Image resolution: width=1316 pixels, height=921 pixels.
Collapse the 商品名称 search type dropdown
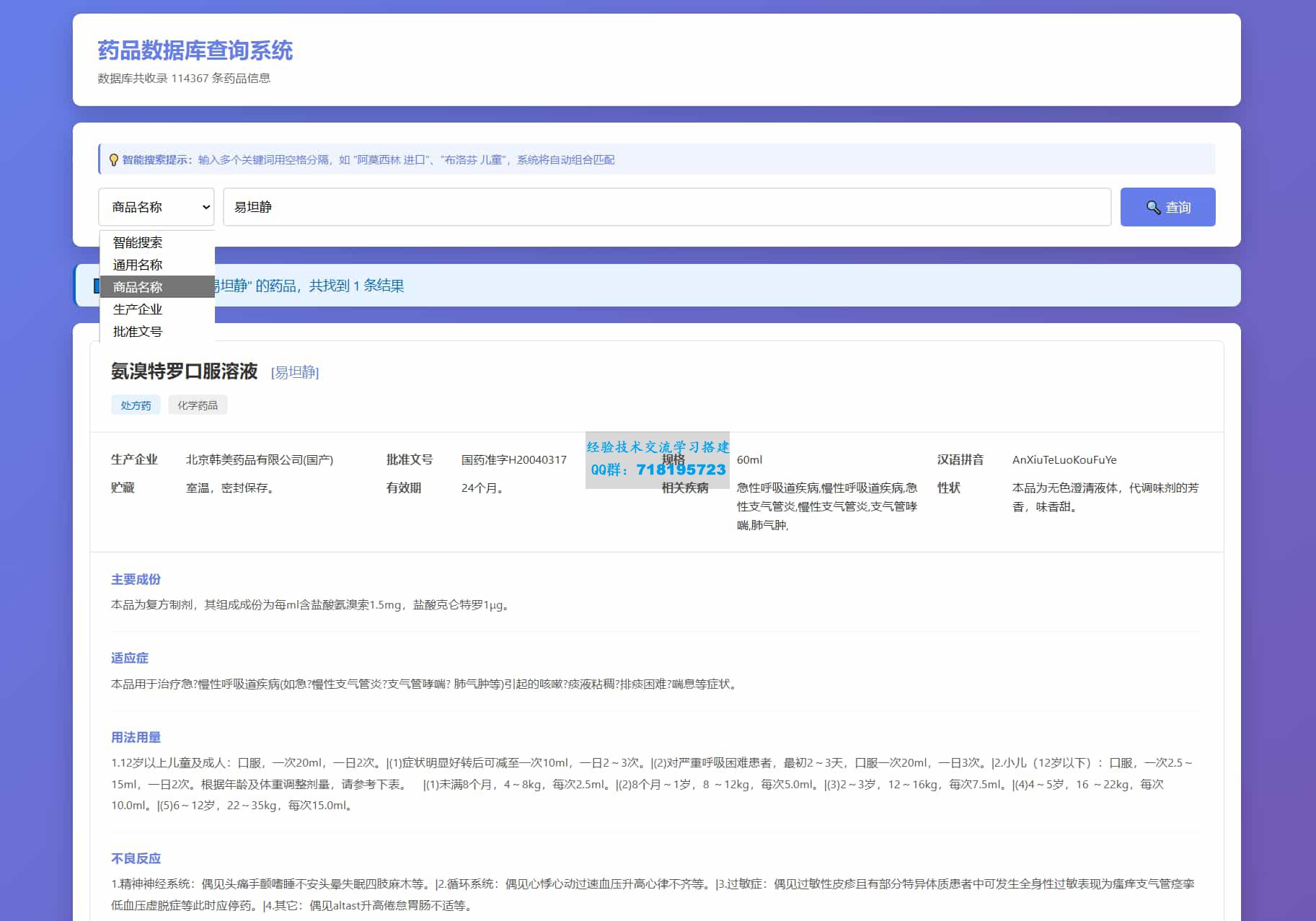click(x=156, y=207)
